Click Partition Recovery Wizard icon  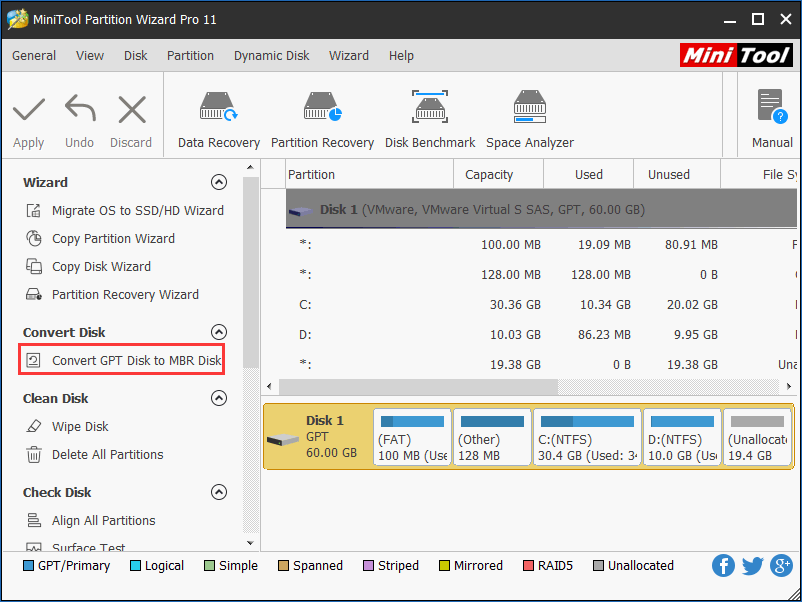(34, 295)
